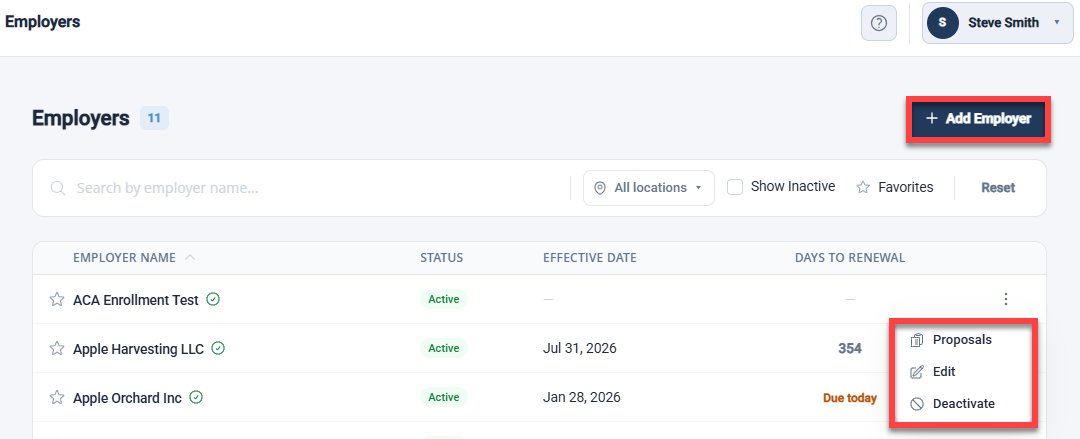1080x439 pixels.
Task: Sort by Employer Name column
Action: click(x=134, y=258)
